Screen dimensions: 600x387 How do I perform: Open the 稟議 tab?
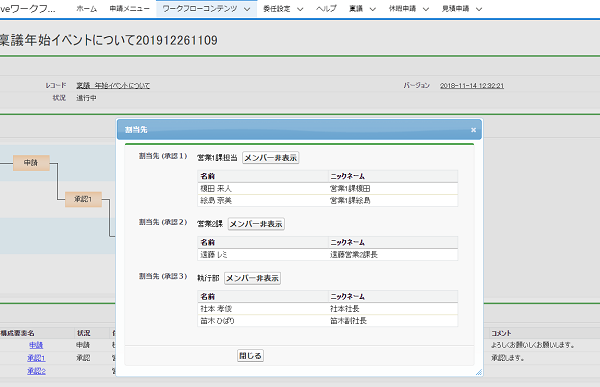point(356,8)
